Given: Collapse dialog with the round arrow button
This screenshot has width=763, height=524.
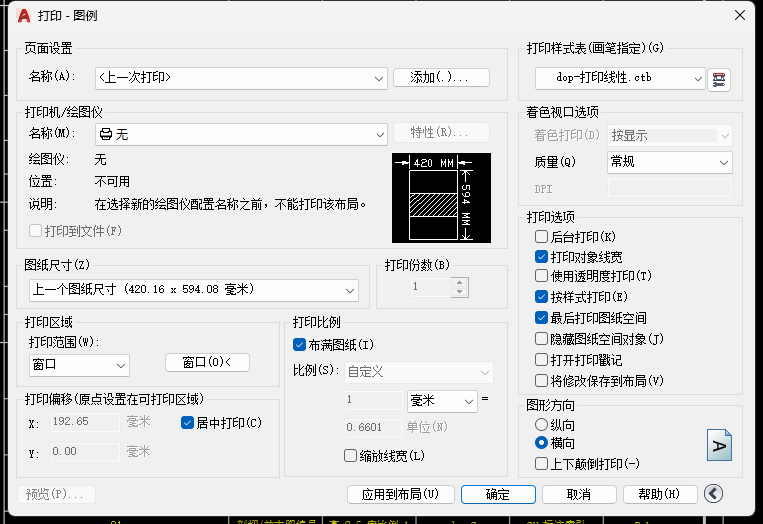Looking at the screenshot, I should pos(713,494).
